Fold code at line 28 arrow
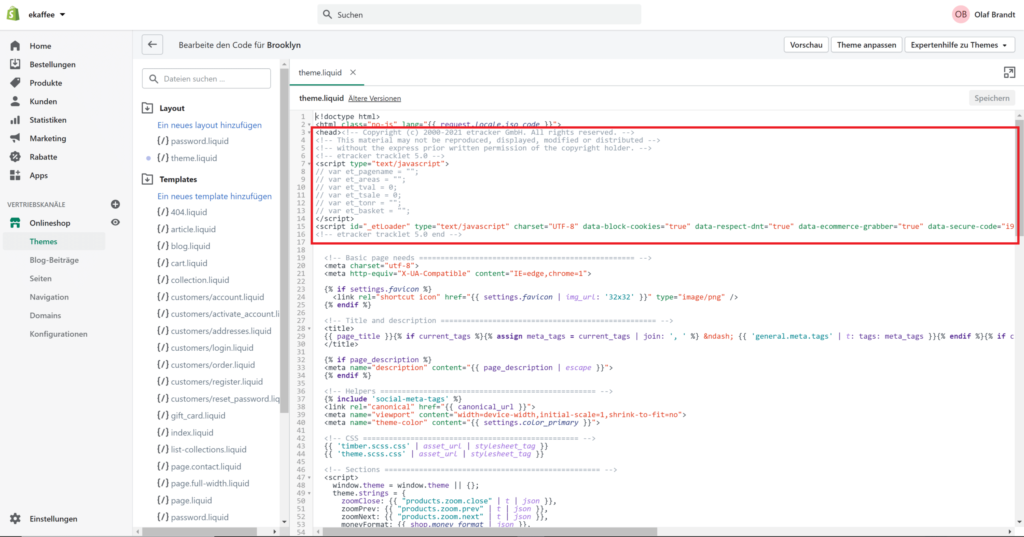Image resolution: width=1024 pixels, height=537 pixels. [310, 329]
